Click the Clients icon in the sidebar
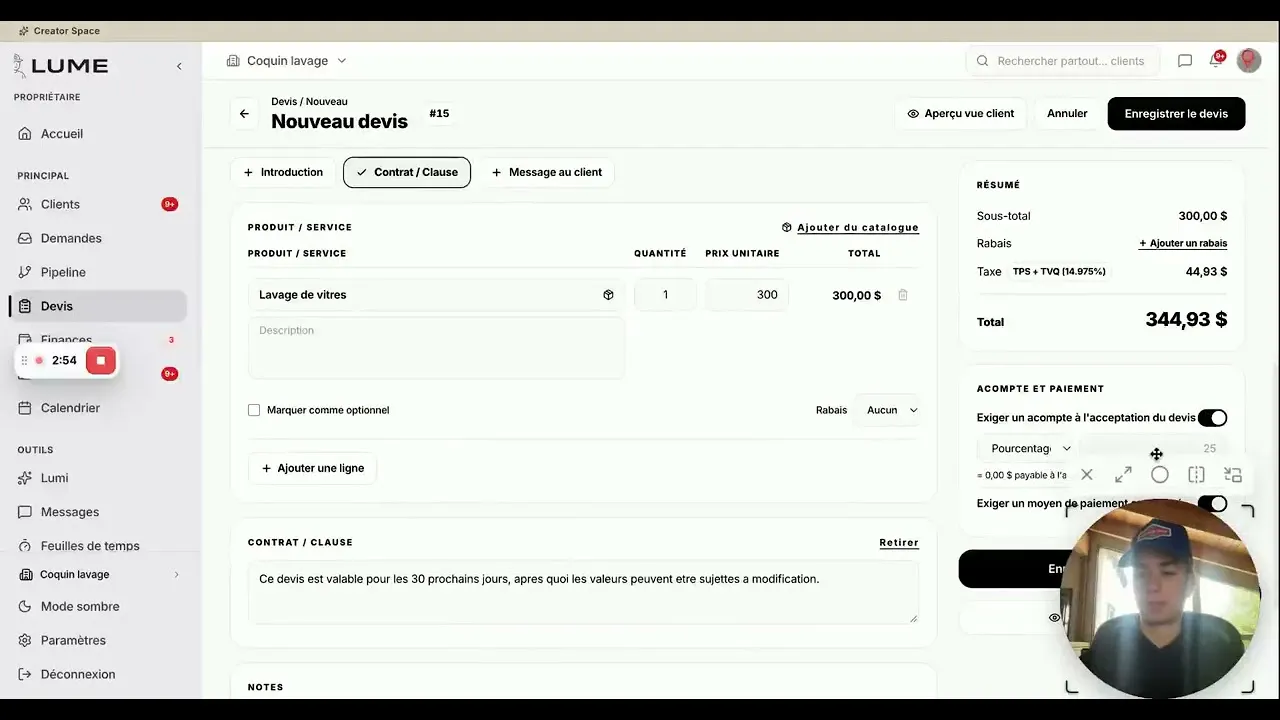The image size is (1280, 720). [25, 204]
